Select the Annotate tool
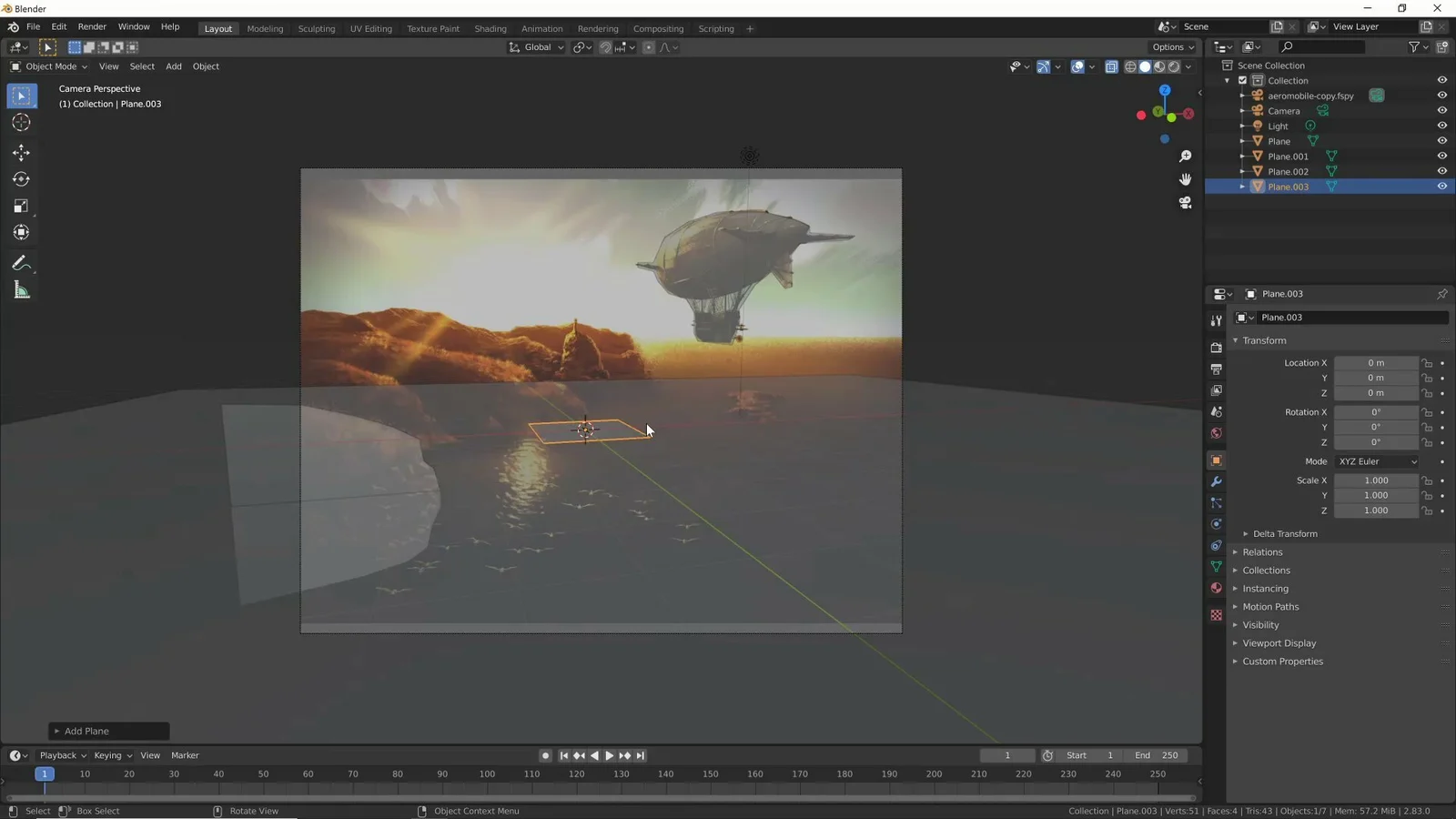 click(x=21, y=263)
